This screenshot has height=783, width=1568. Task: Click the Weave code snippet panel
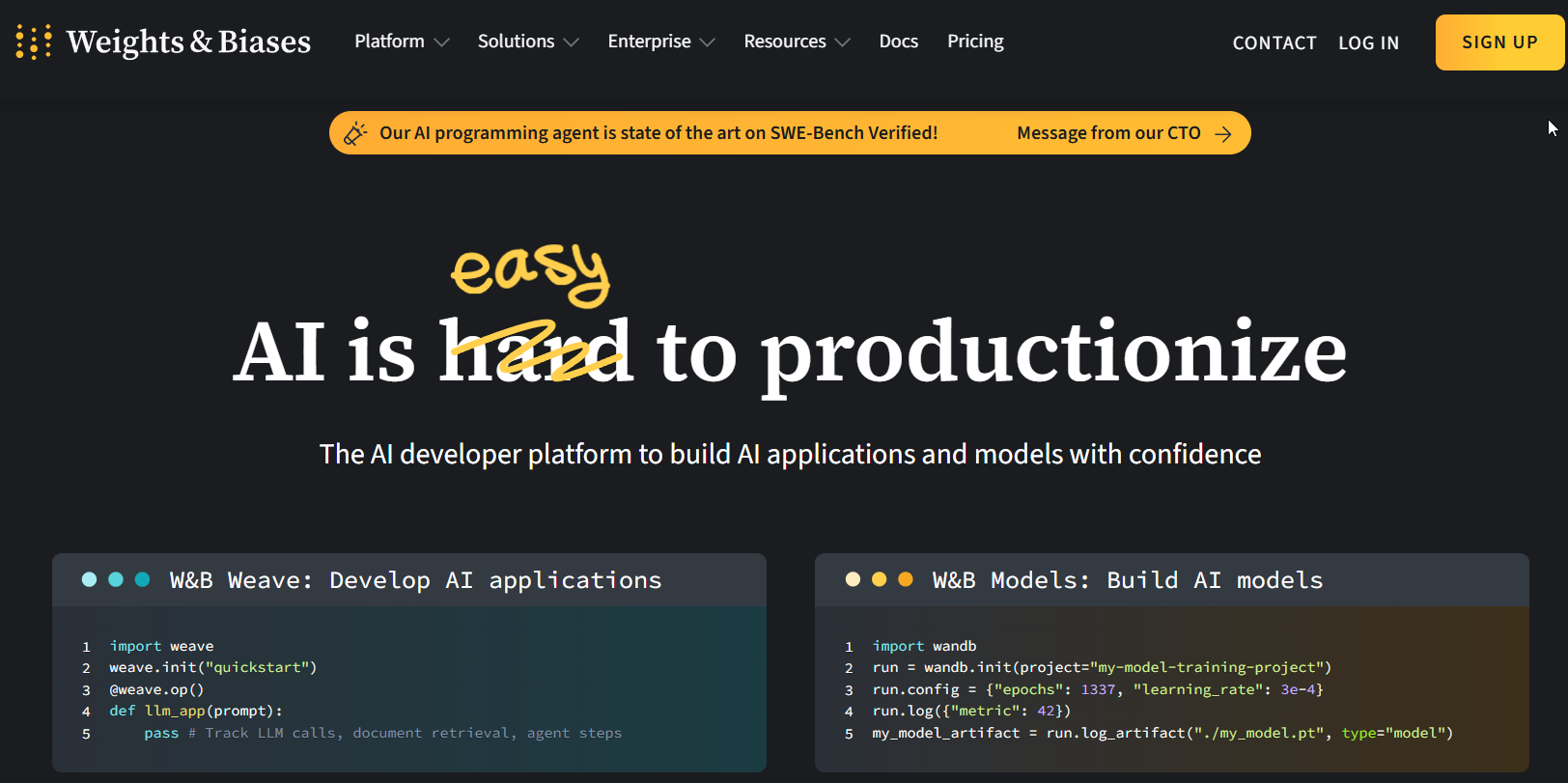tap(409, 689)
